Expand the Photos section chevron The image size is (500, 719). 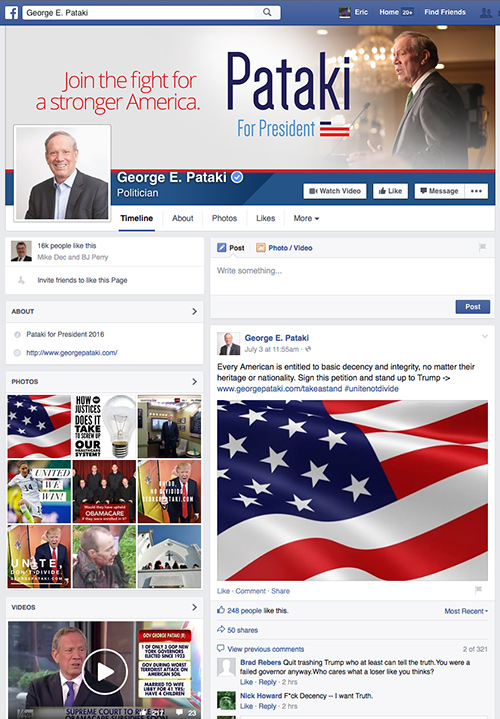click(x=194, y=382)
